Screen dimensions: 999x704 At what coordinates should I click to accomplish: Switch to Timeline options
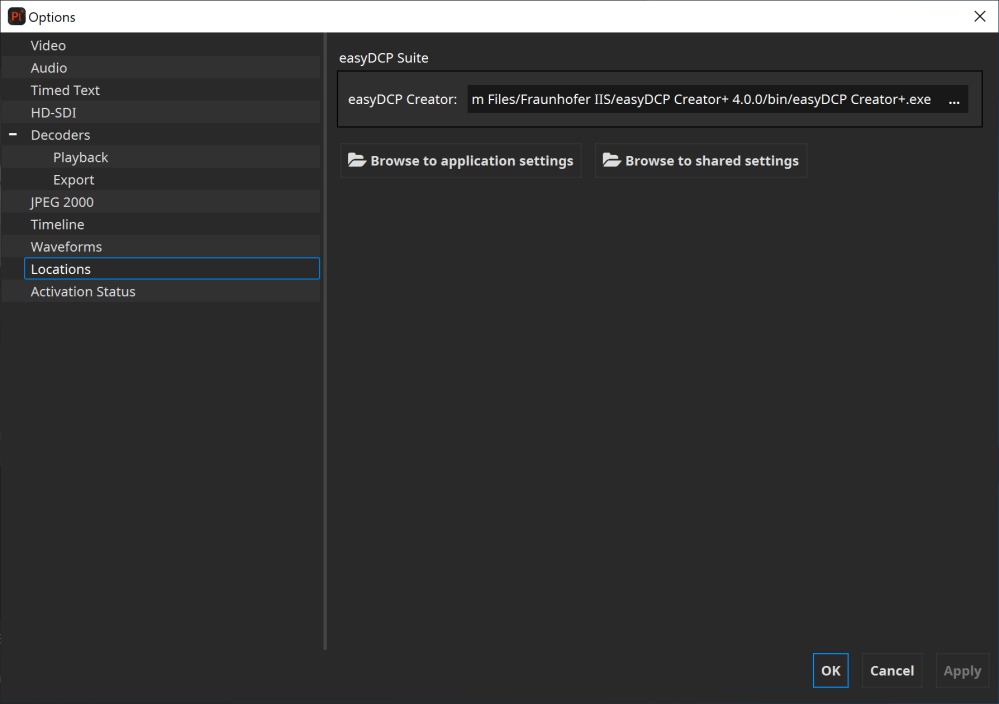57,224
